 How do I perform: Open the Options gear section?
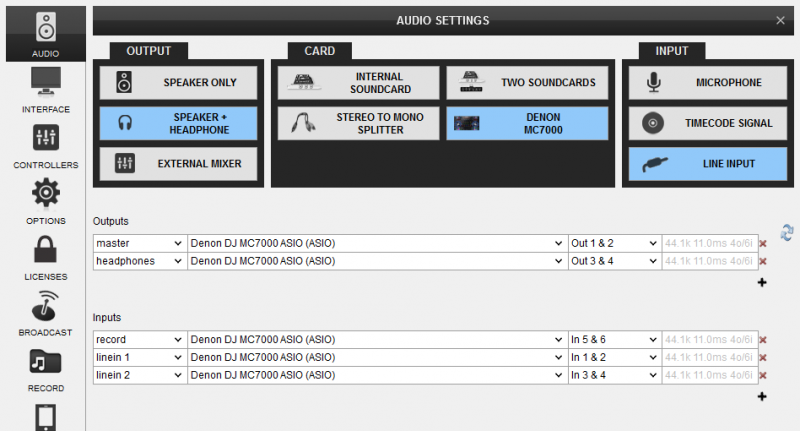coord(45,201)
